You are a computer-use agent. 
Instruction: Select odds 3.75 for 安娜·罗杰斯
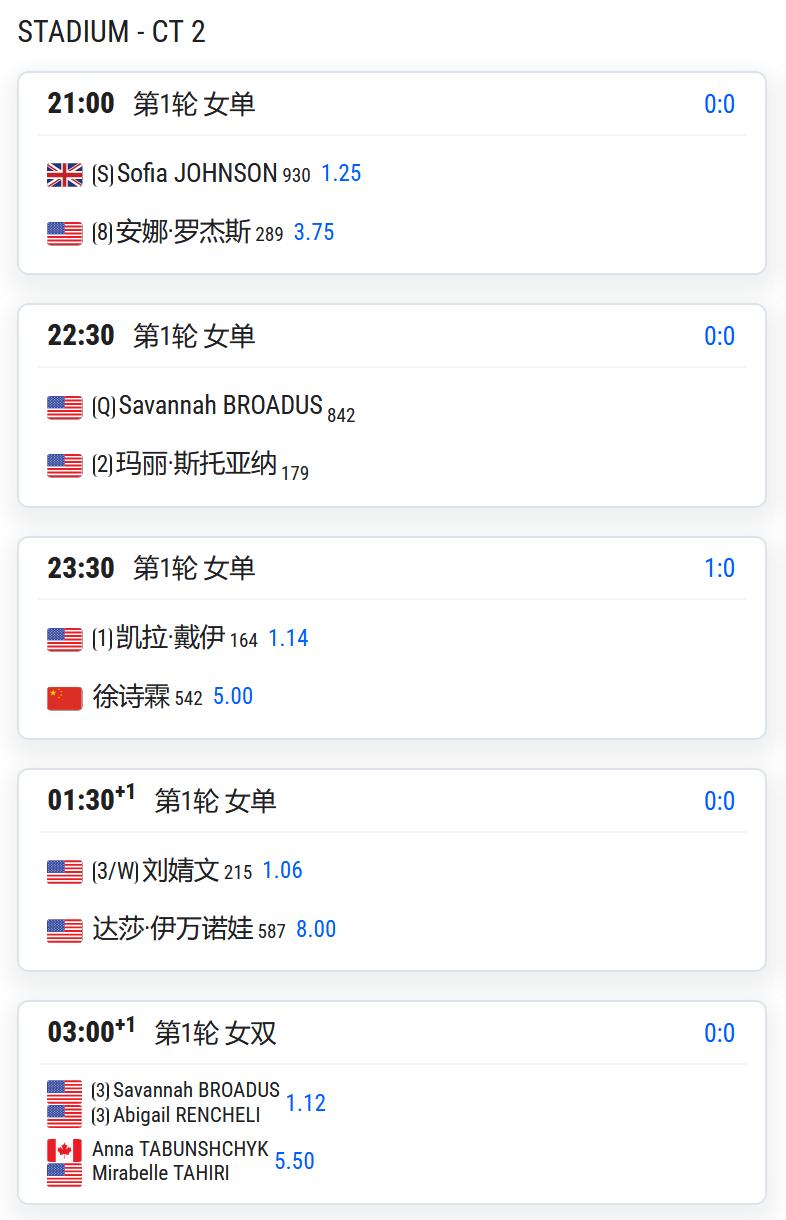314,232
